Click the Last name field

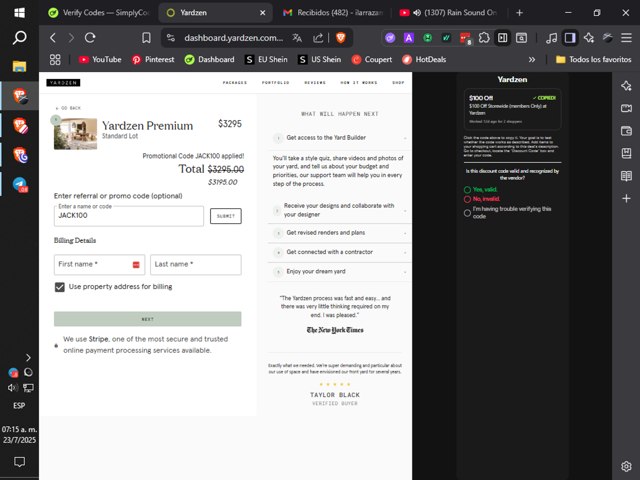coord(196,264)
